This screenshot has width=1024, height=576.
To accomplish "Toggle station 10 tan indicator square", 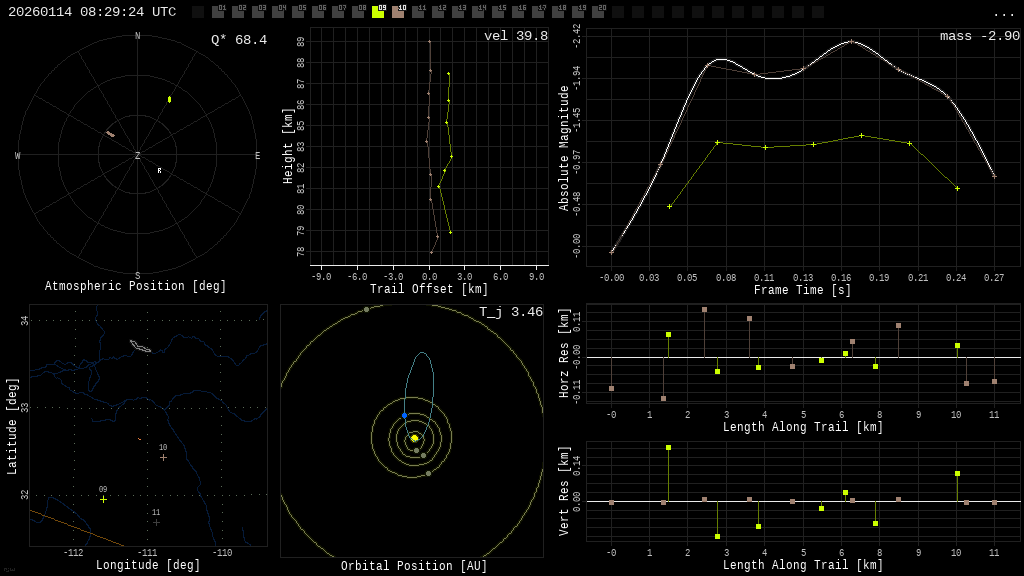I will [398, 12].
